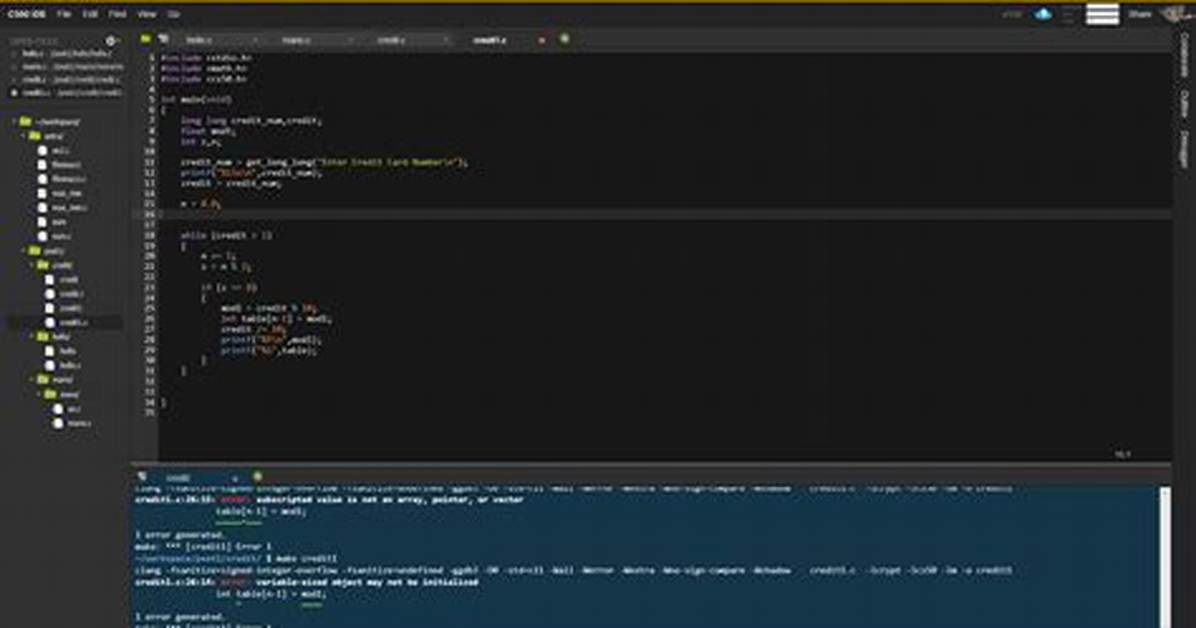Viewport: 1196px width, 628px height.
Task: Select hello.c in the Open Files list
Action: 66,54
